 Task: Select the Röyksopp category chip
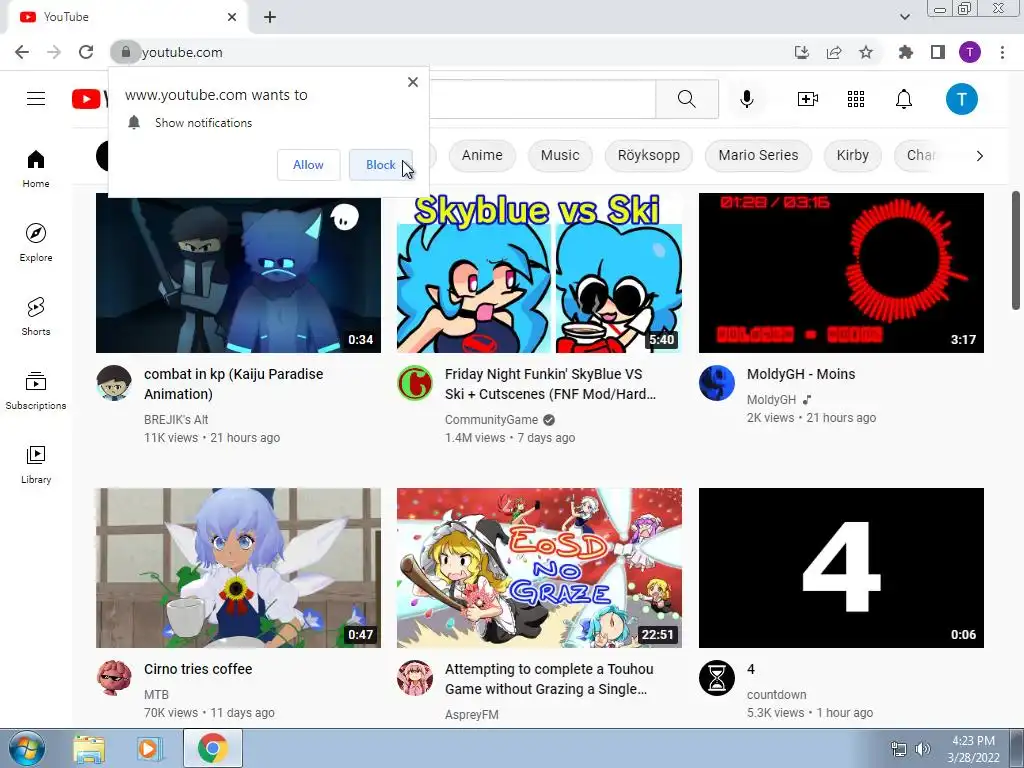tap(648, 155)
